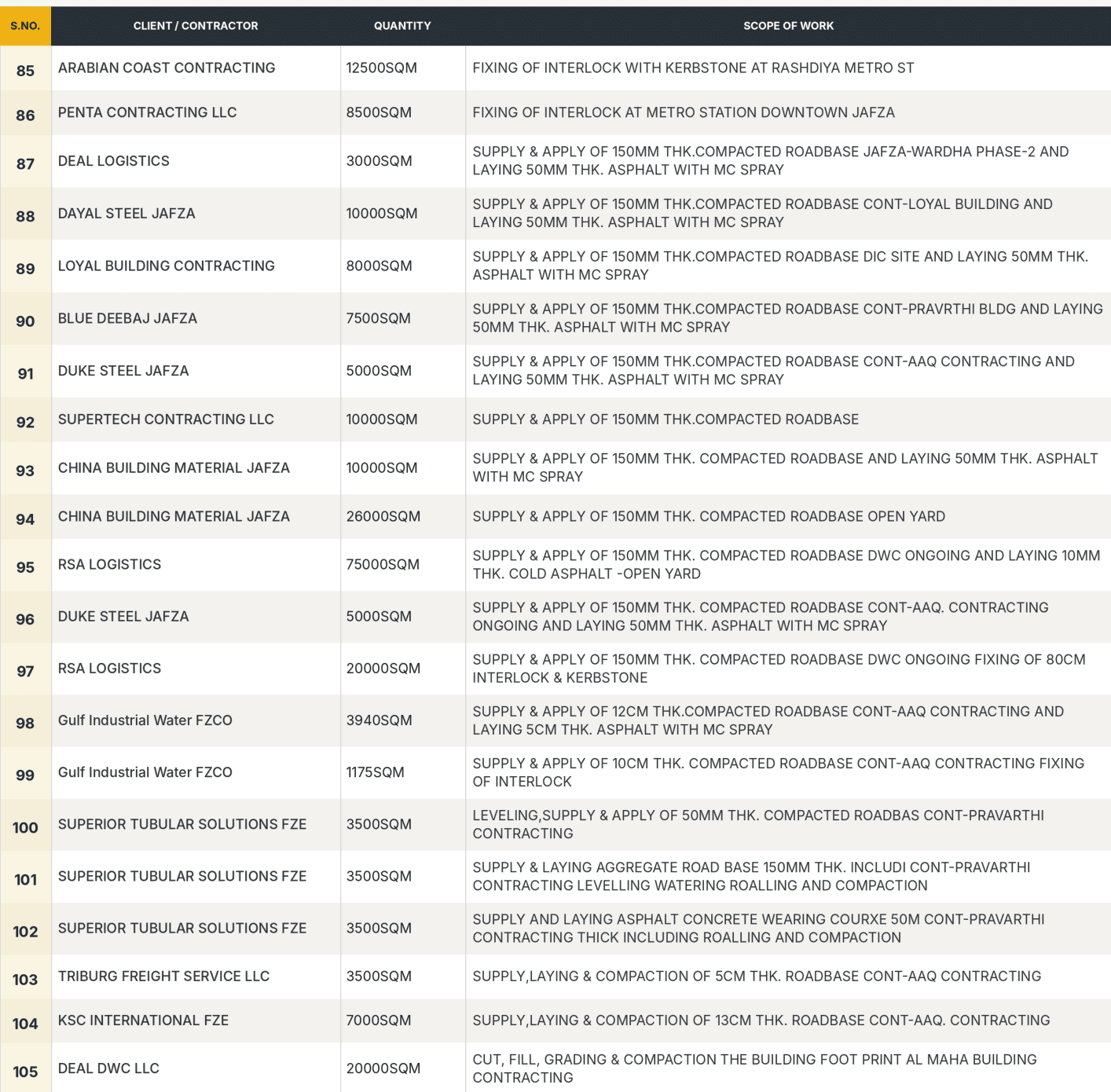
Task: Click KSC INTERNATIONAL FZE client name
Action: pyautogui.click(x=143, y=1021)
